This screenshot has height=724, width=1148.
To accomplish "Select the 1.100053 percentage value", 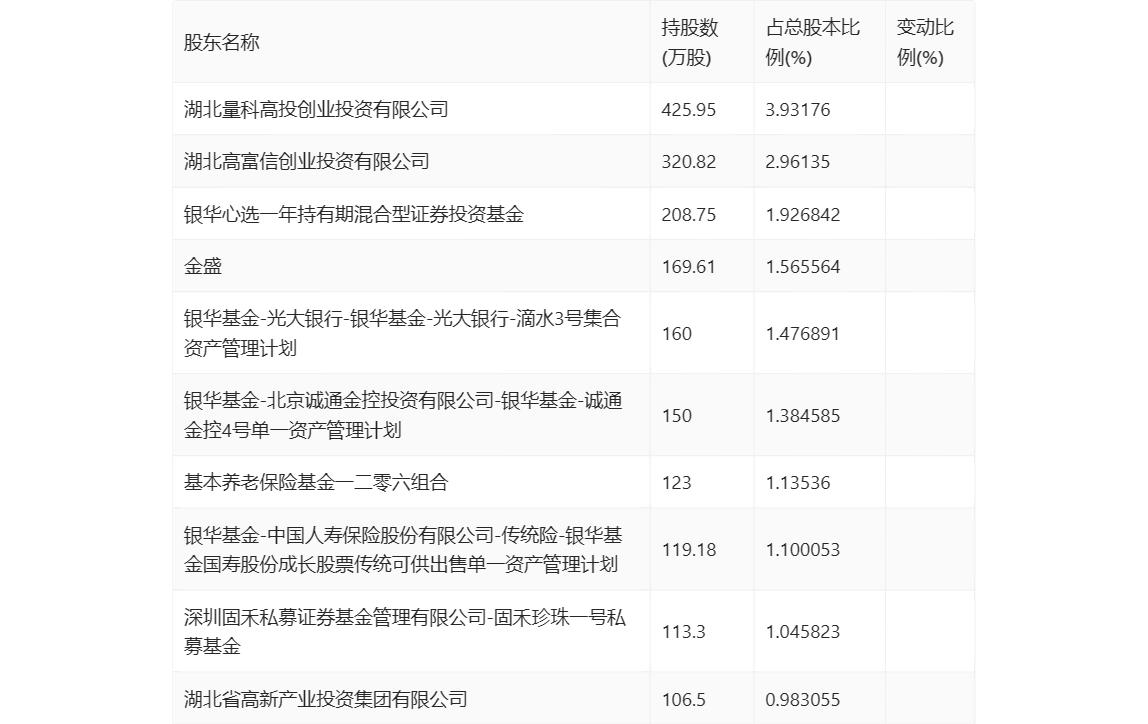I will click(x=803, y=550).
